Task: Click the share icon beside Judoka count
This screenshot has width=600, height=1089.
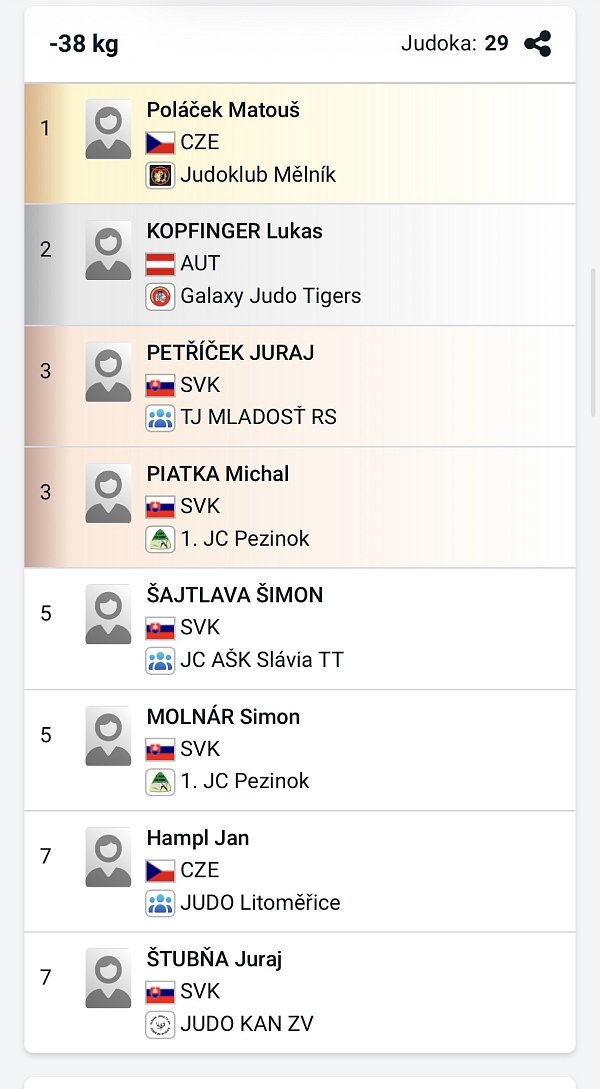Action: coord(537,44)
